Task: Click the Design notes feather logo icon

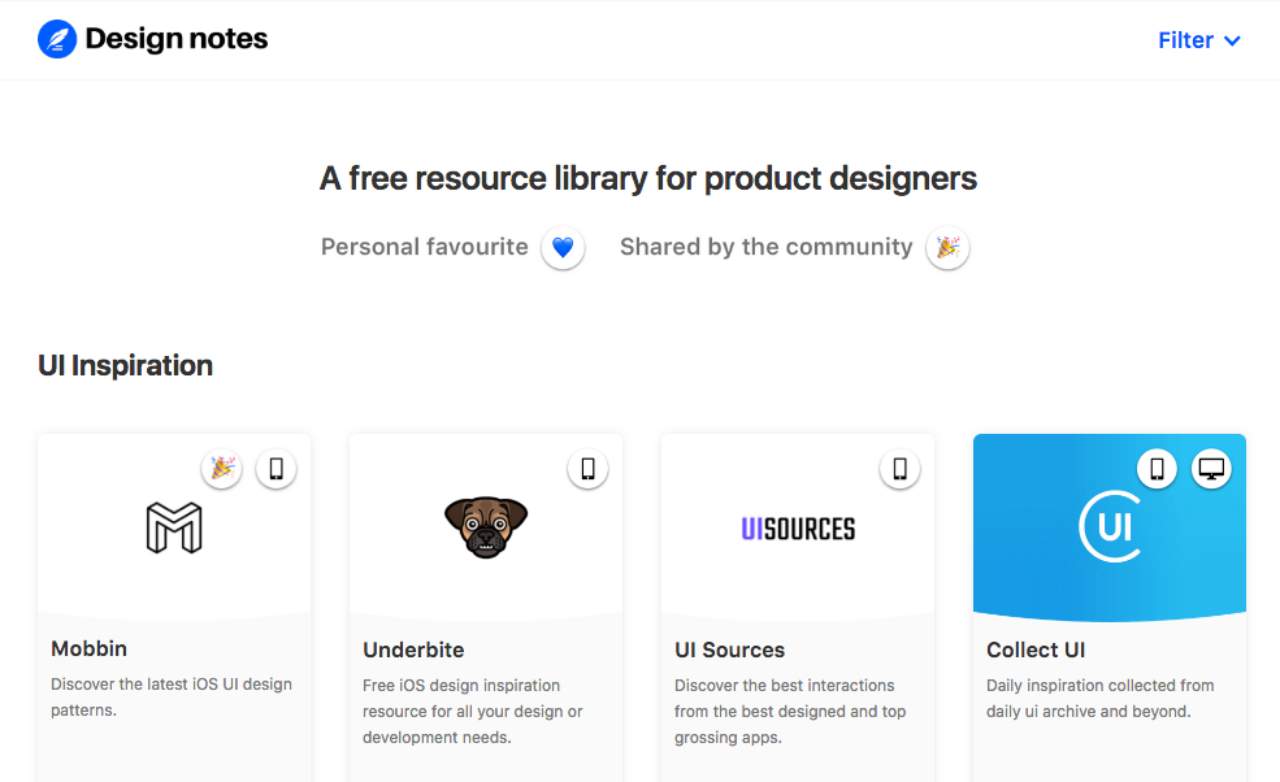Action: pyautogui.click(x=57, y=39)
